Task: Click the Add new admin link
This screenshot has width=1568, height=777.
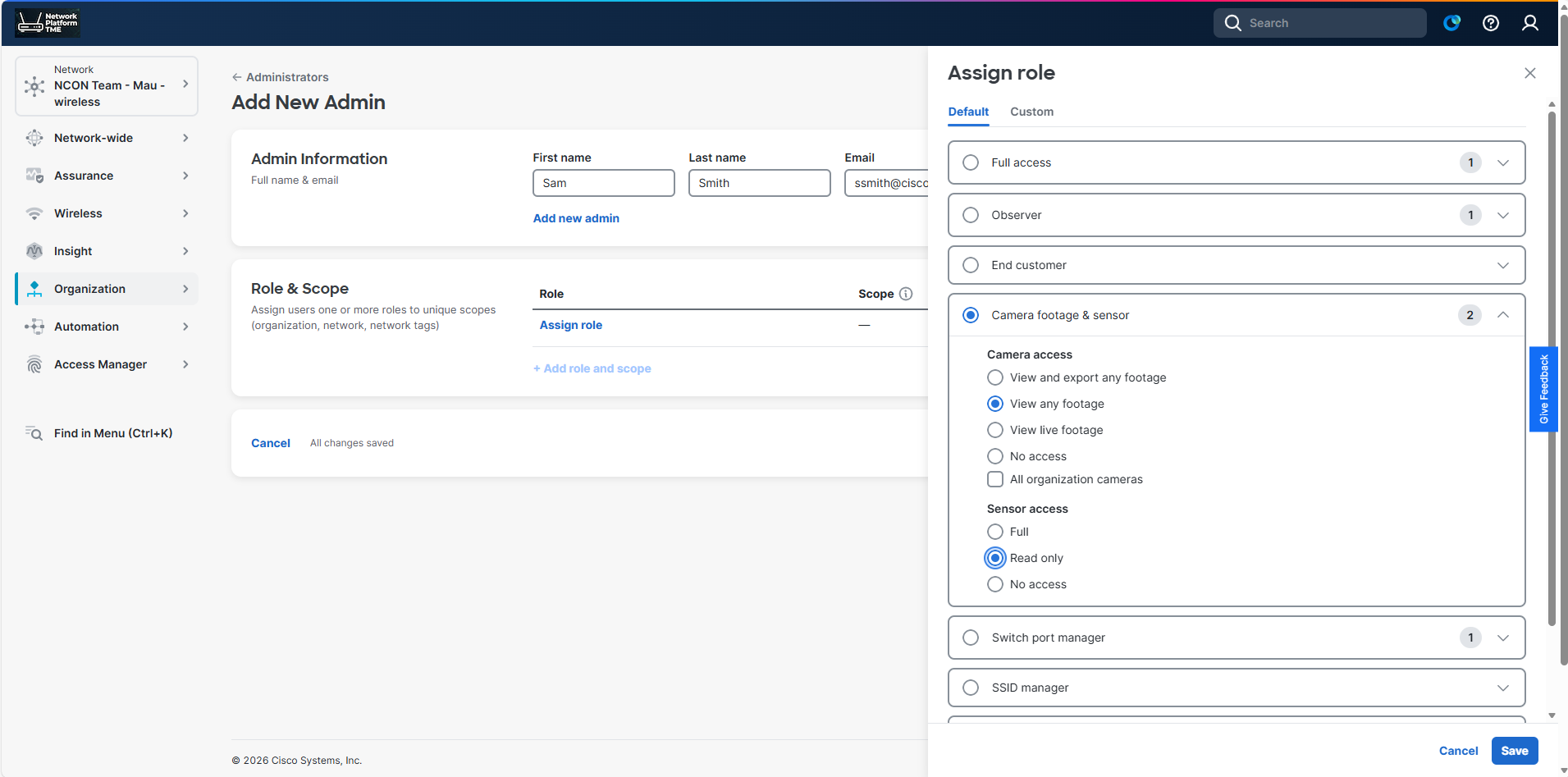Action: 576,218
